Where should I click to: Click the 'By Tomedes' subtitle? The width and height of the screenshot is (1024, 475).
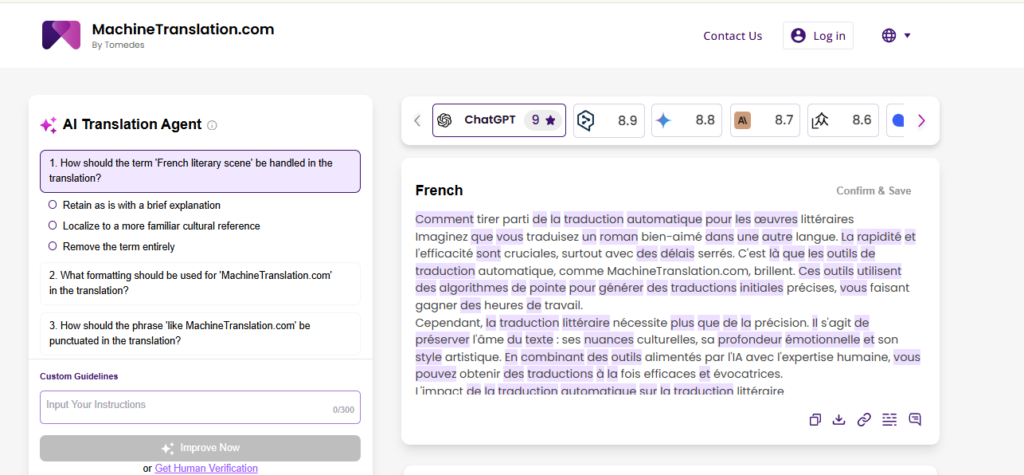pos(118,46)
